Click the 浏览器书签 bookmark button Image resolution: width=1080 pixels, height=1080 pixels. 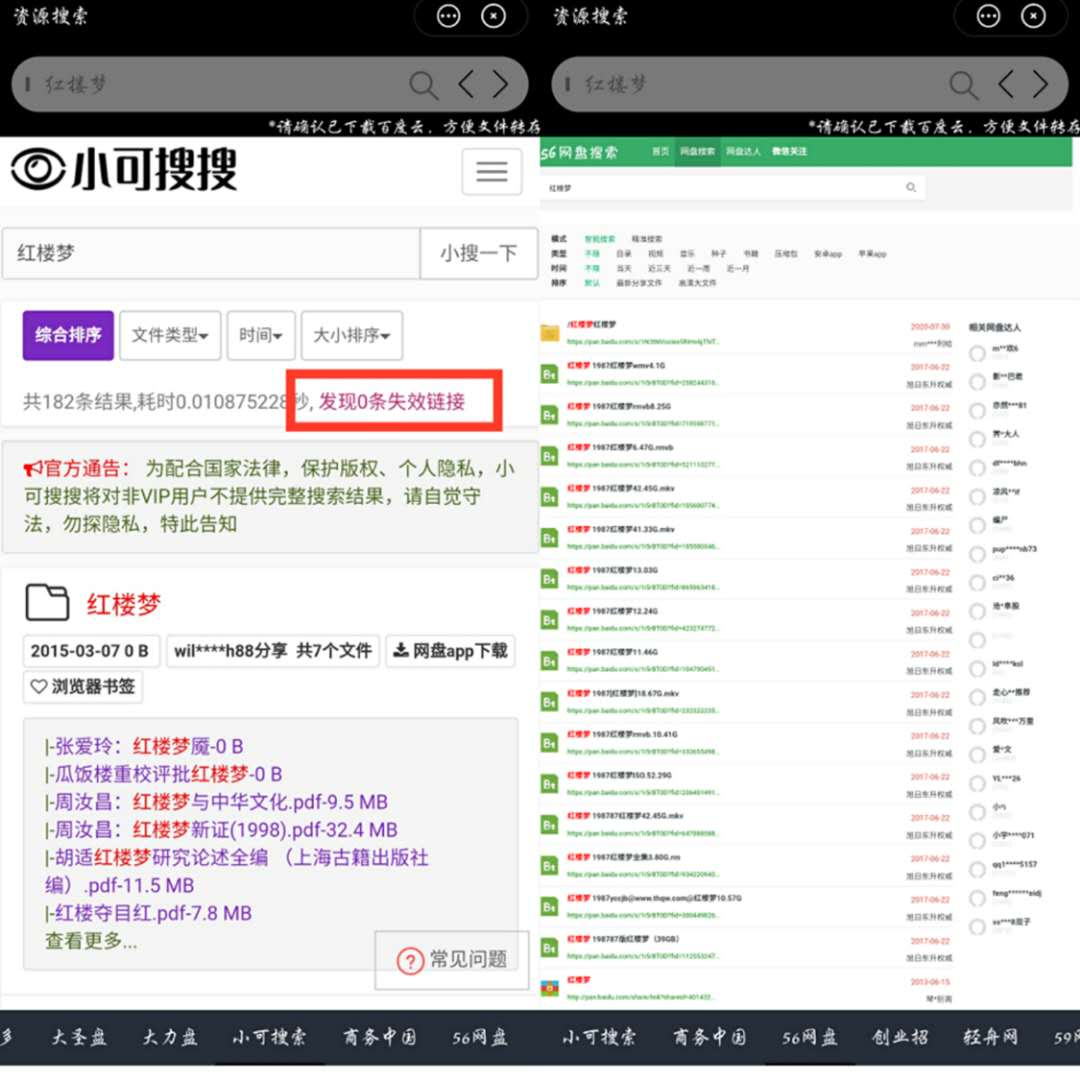[83, 686]
